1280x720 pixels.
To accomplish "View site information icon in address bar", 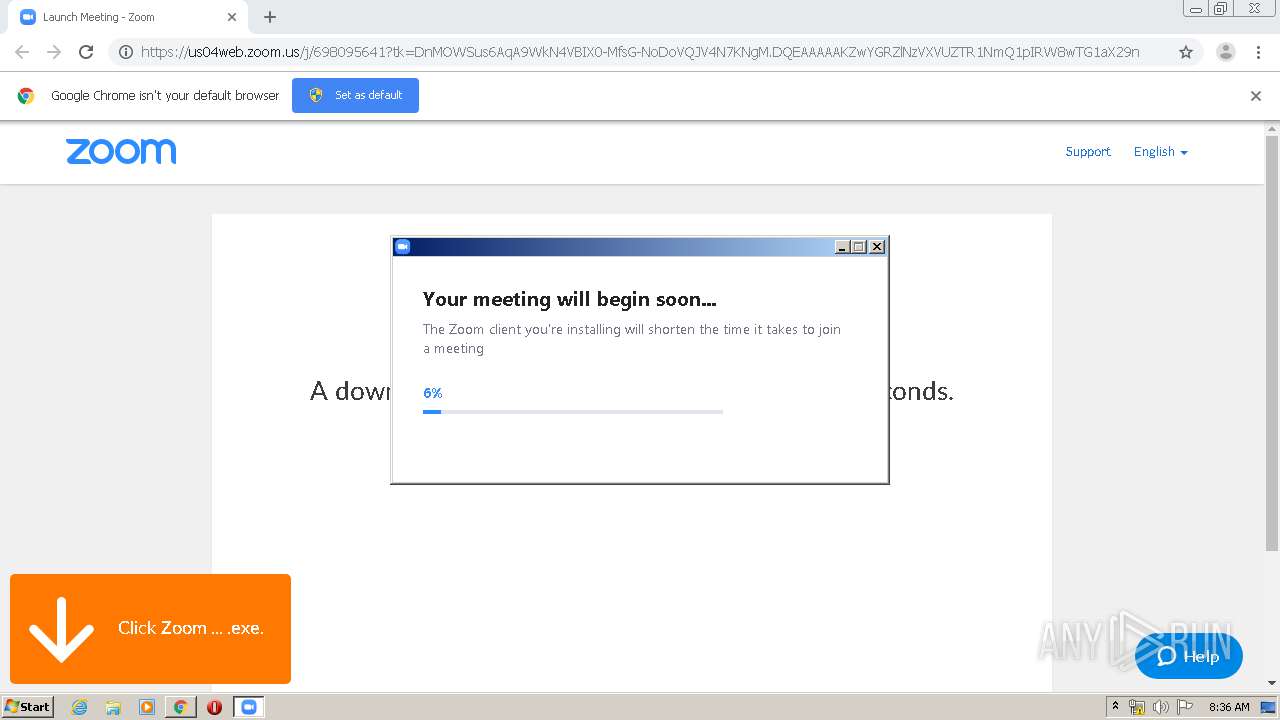I will click(x=126, y=52).
